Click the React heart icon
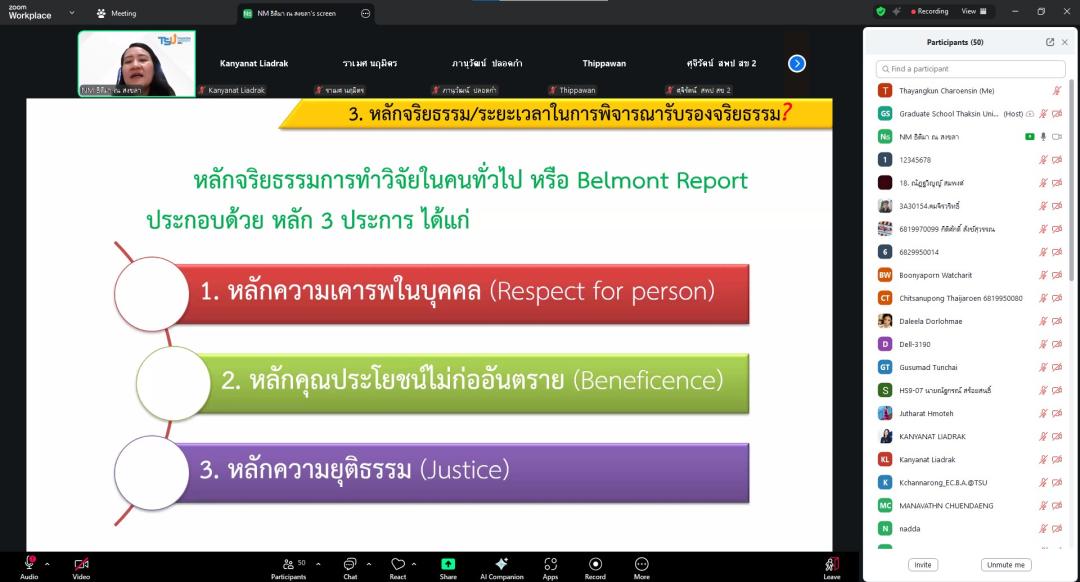The width and height of the screenshot is (1080, 582). 397,564
